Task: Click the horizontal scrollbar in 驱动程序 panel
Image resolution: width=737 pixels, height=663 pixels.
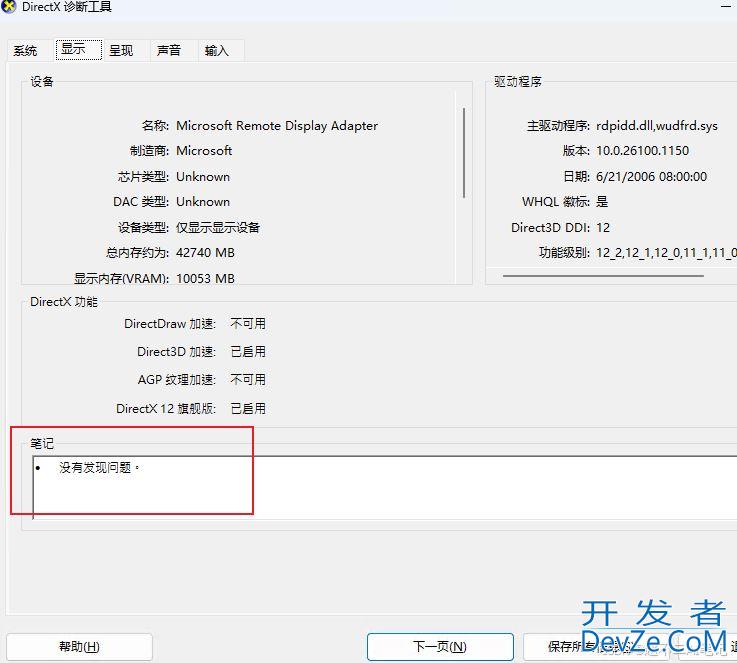Action: coord(603,276)
